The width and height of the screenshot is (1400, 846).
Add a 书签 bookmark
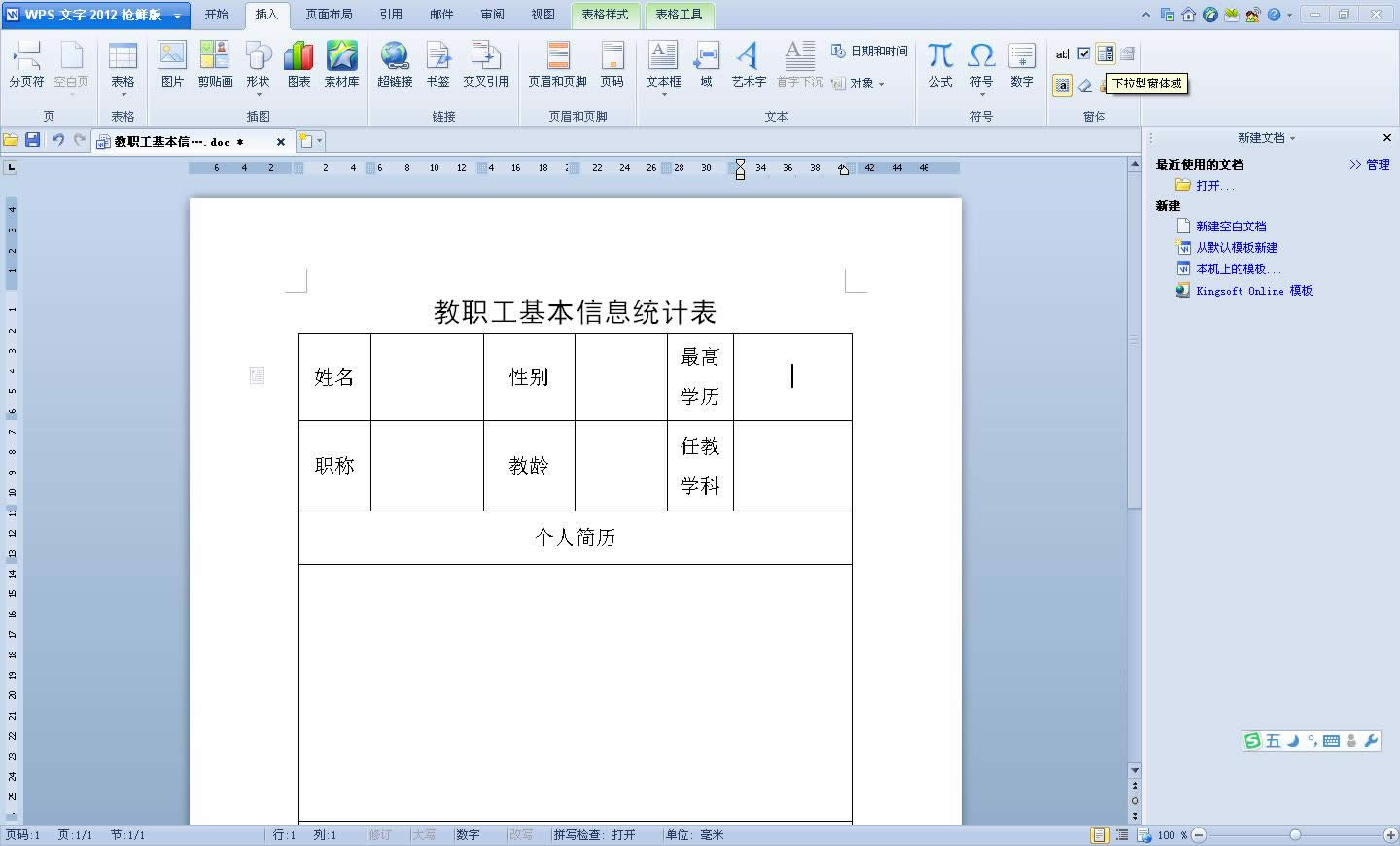point(438,65)
